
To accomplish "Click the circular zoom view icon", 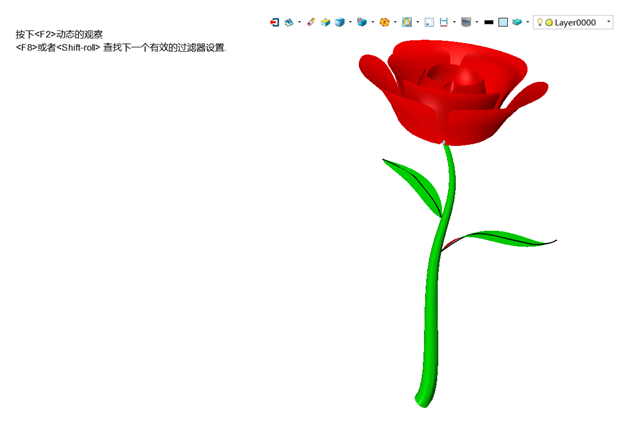I will coord(407,21).
